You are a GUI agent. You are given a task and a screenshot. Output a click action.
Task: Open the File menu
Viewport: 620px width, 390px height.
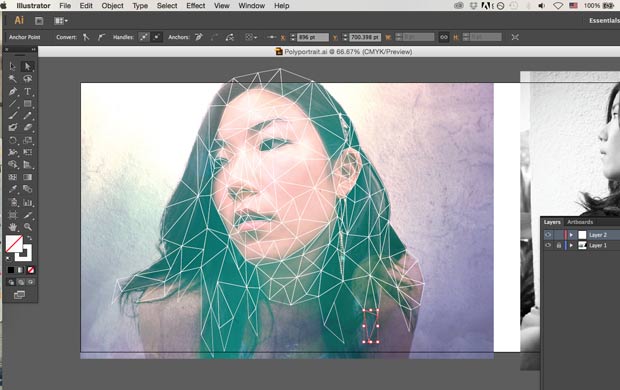[x=65, y=6]
